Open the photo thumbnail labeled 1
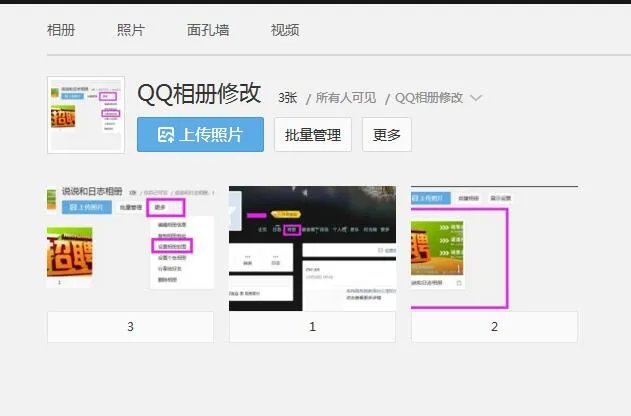Viewport: 631px width, 416px height. click(x=312, y=248)
